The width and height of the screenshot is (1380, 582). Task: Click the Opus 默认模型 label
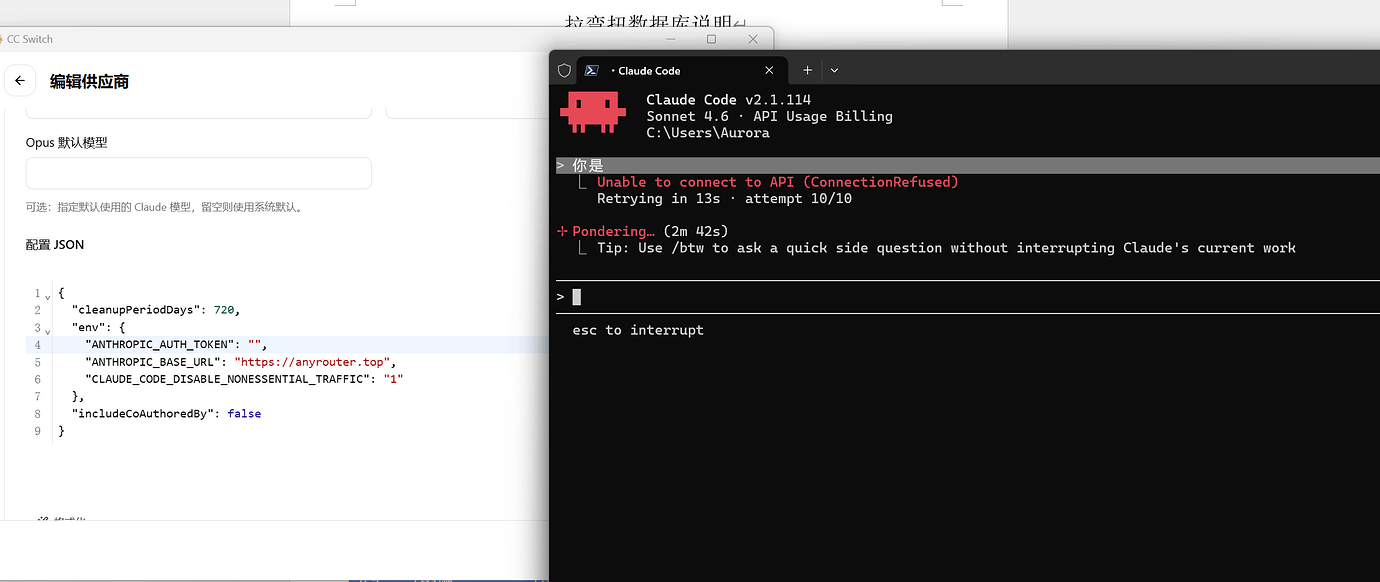(66, 143)
